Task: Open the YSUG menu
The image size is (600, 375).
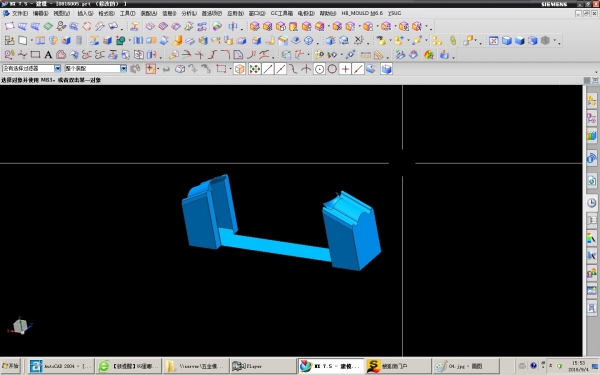Action: pos(394,13)
